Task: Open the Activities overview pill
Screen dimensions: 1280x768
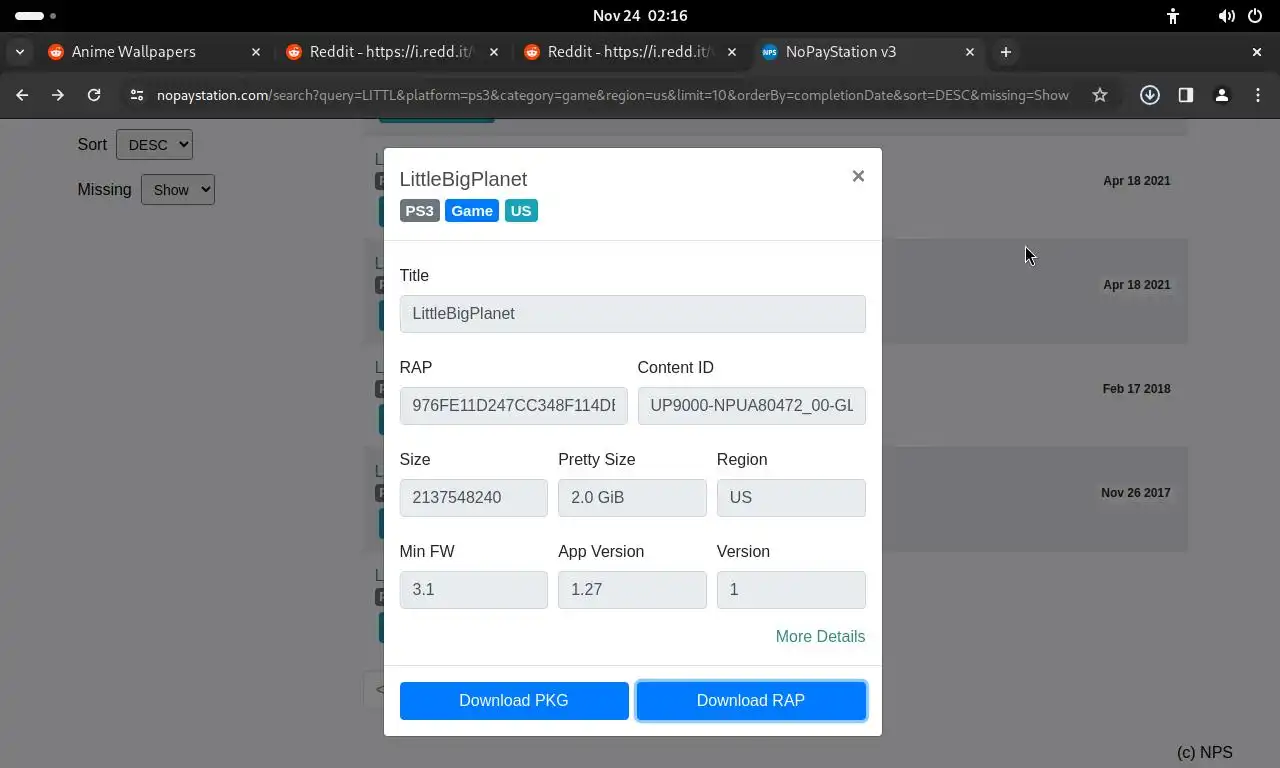Action: (35, 16)
